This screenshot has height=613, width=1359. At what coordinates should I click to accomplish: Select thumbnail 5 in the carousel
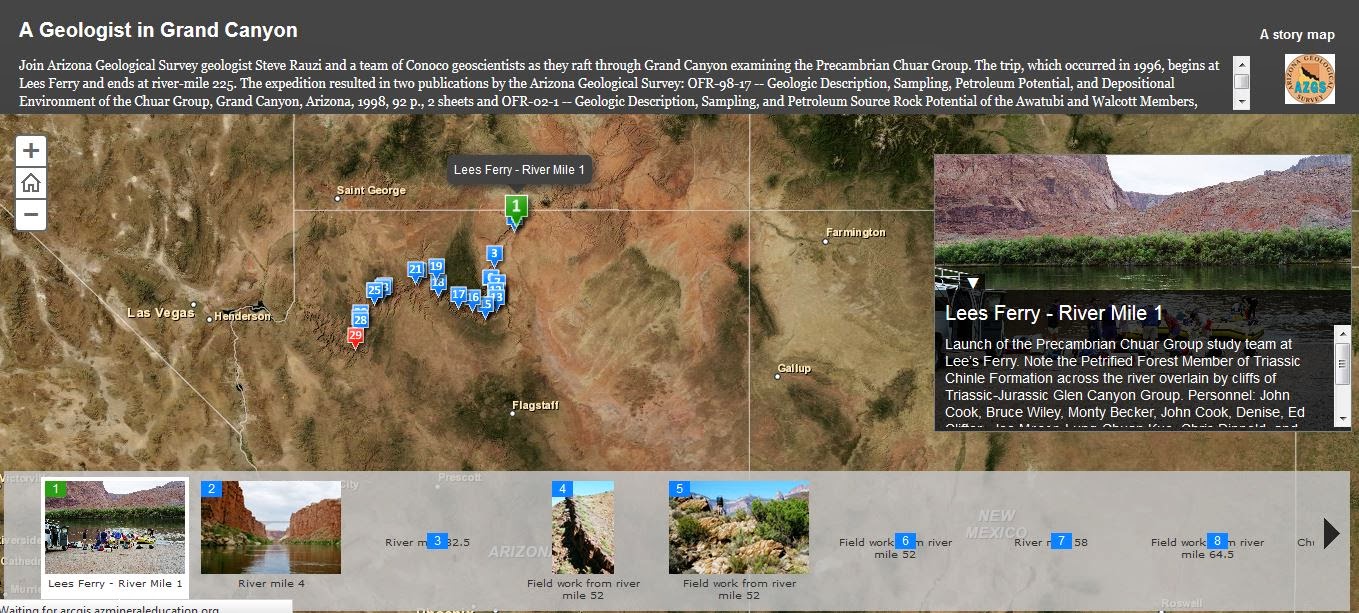pos(738,527)
